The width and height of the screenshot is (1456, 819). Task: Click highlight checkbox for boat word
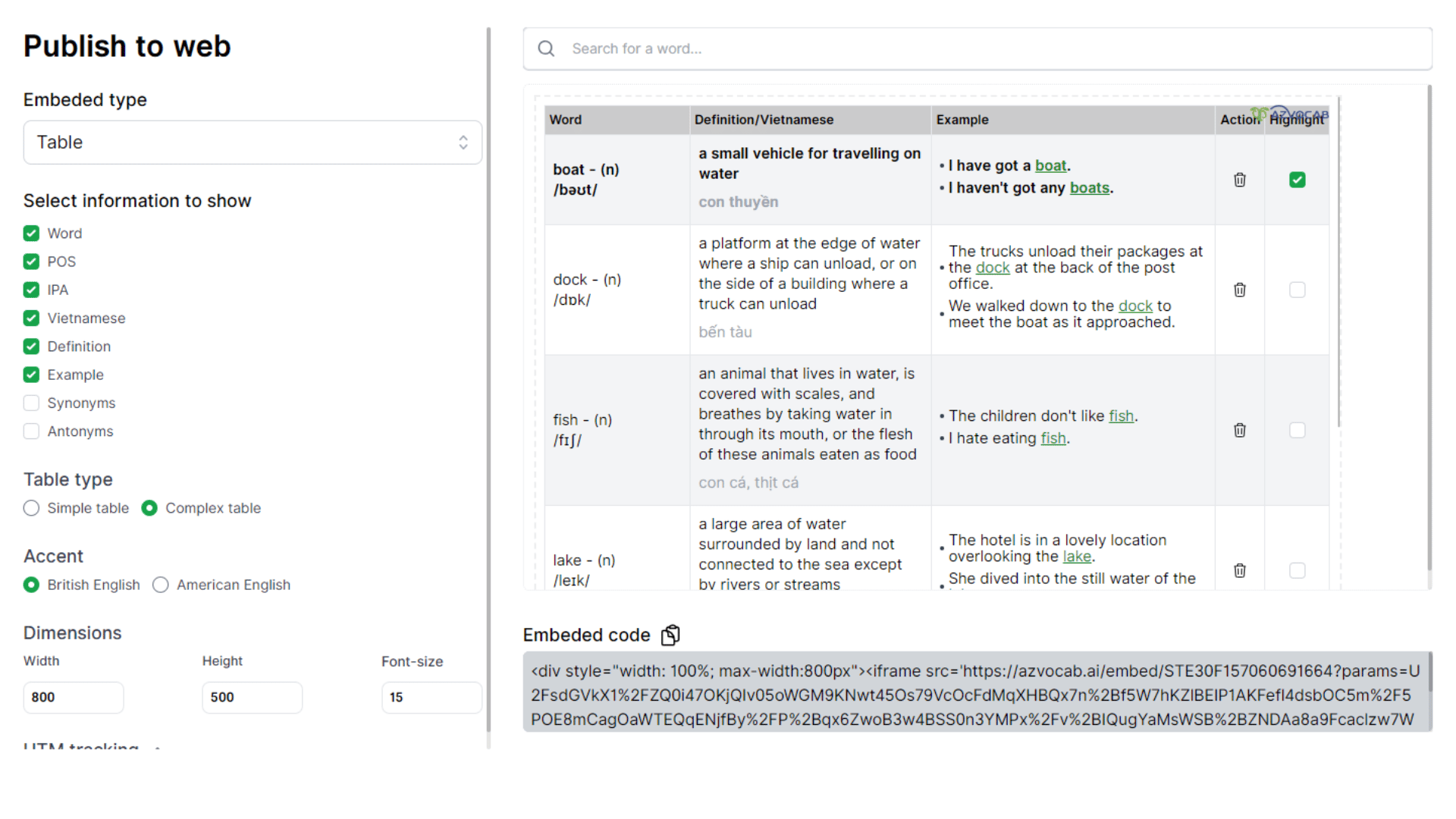coord(1298,180)
